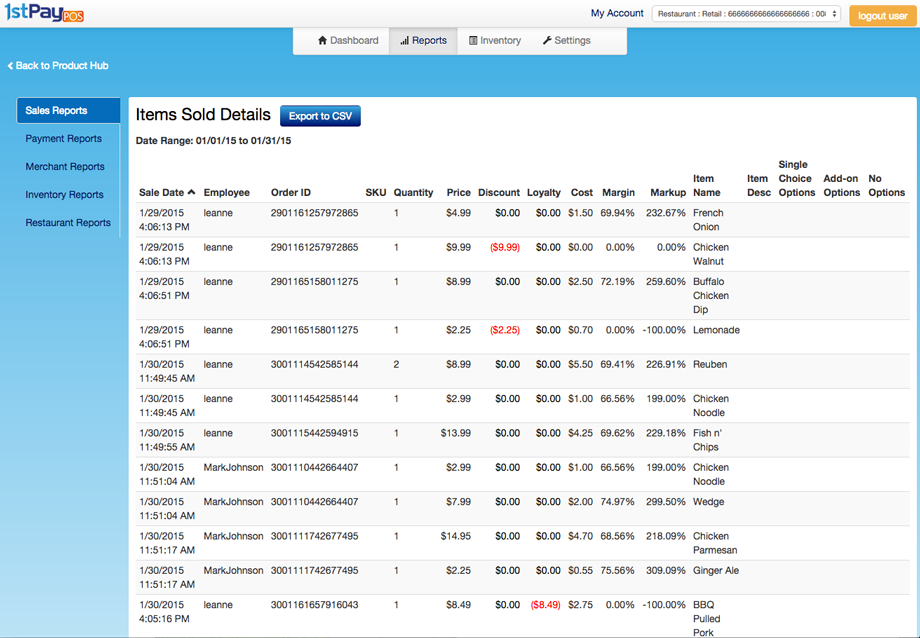Click the Price column header

(x=458, y=193)
